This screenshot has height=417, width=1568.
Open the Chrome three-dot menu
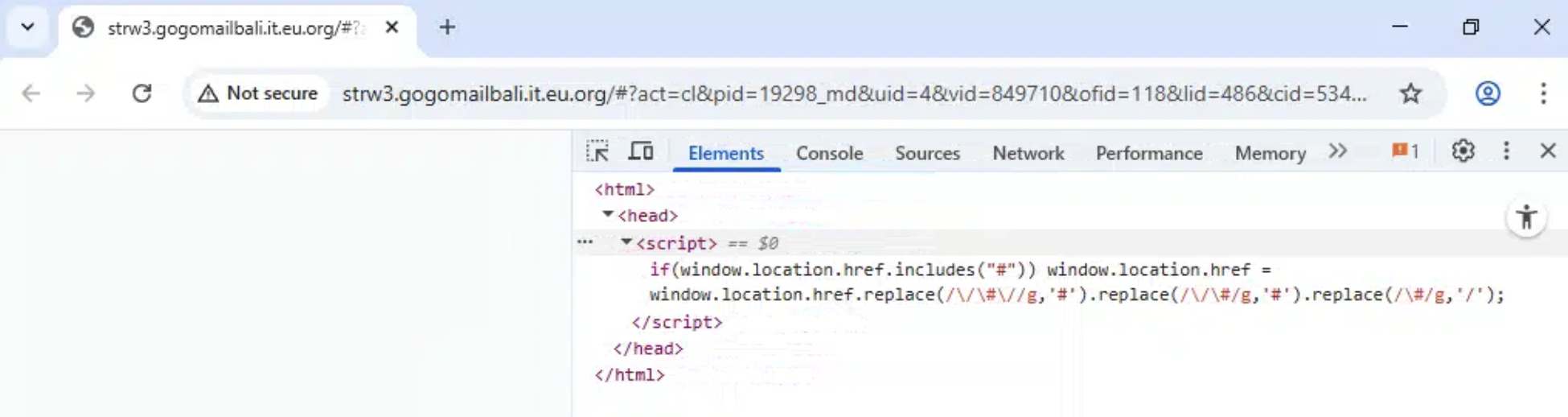coord(1543,93)
